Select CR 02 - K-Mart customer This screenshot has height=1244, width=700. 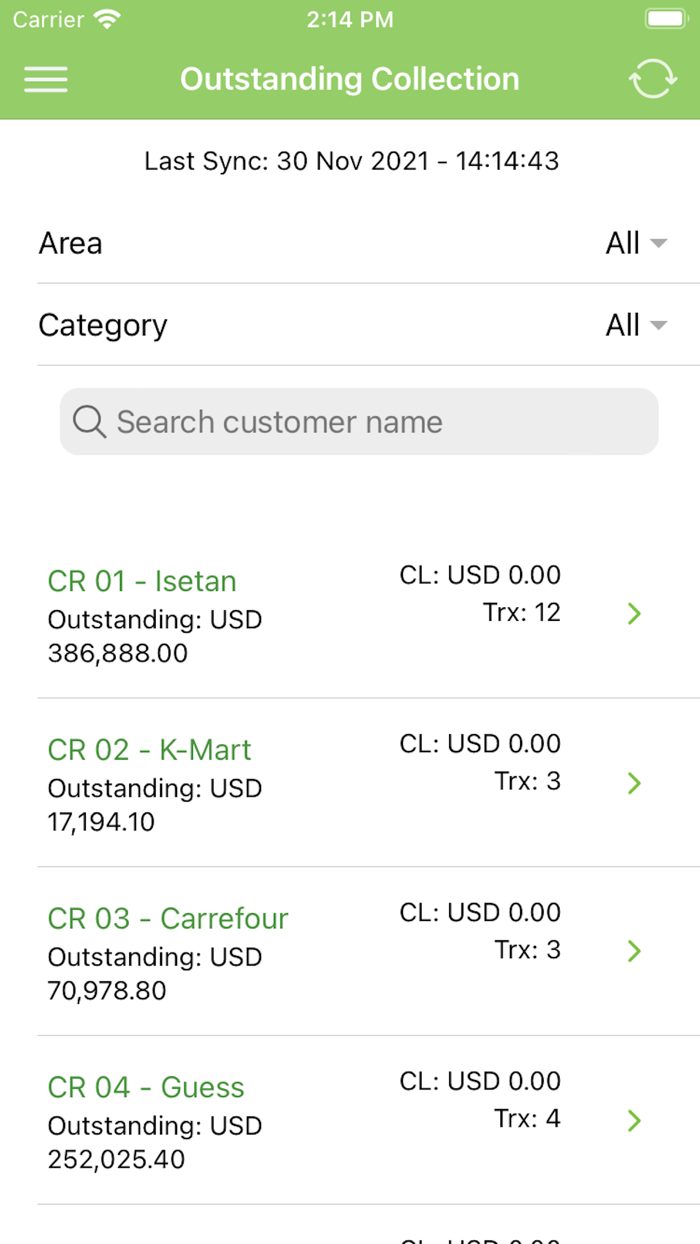coord(150,750)
